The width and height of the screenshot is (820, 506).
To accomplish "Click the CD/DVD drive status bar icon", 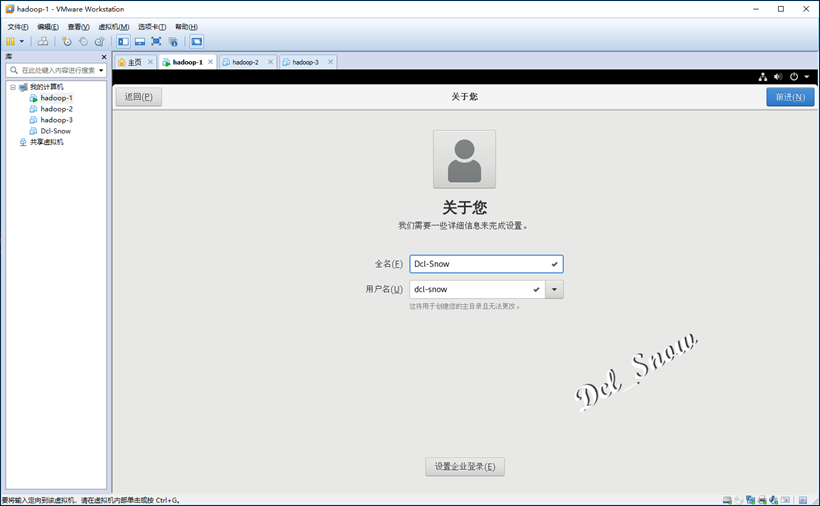I will 738,500.
